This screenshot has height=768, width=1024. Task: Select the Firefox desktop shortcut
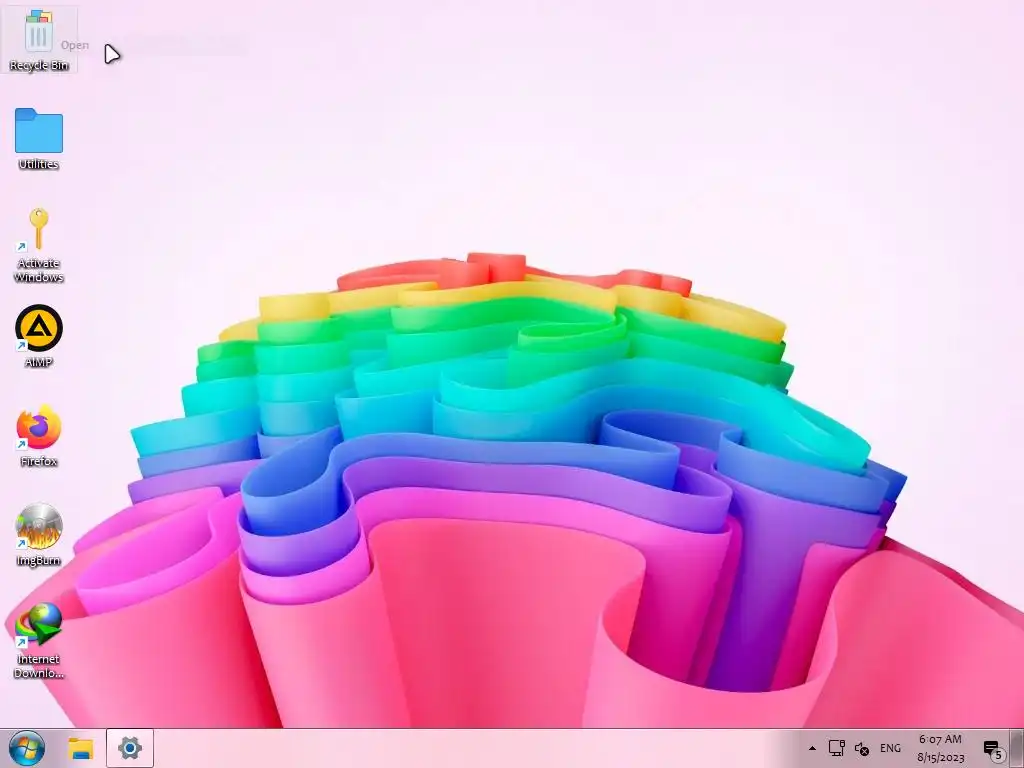point(39,436)
